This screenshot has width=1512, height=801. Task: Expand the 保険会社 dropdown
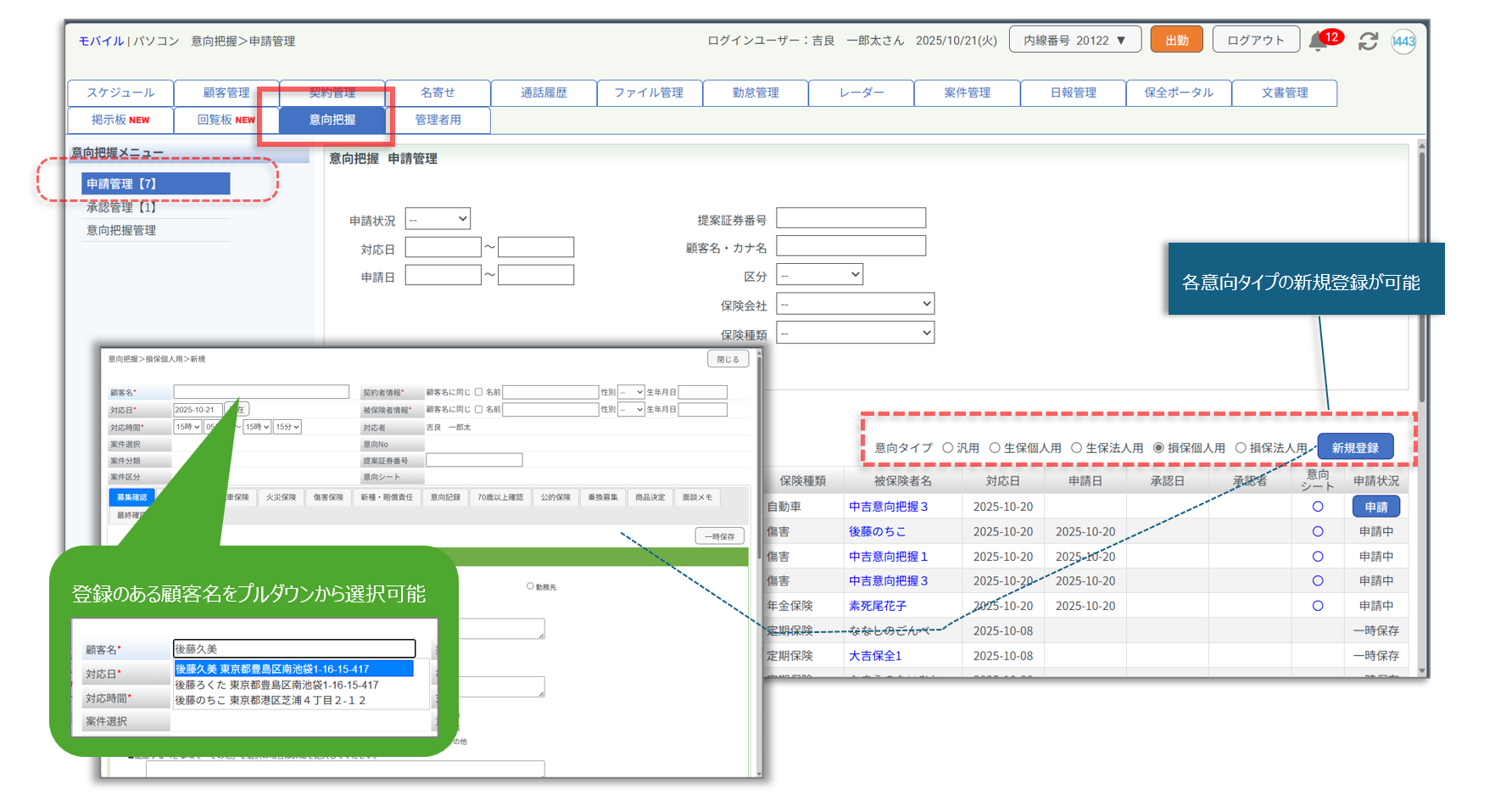click(855, 304)
